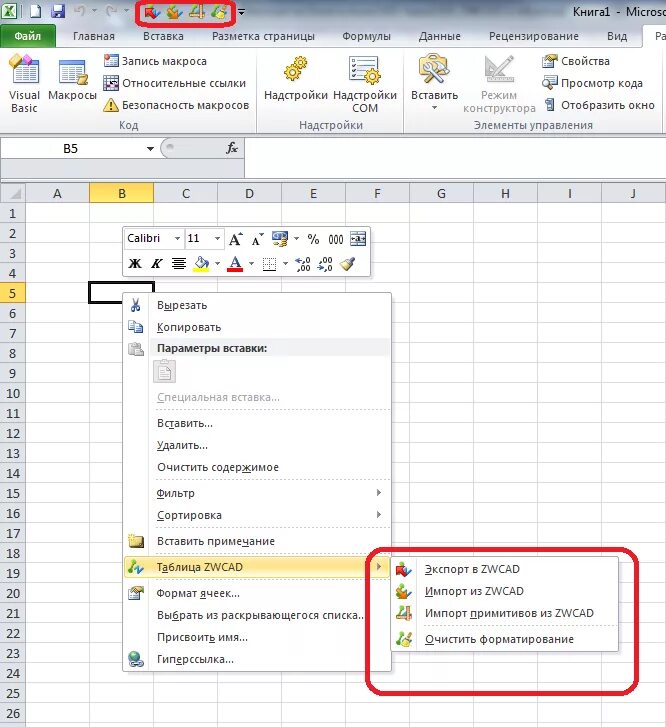Screen dimensions: 666x727
Task: Open Надстройки COM dialog
Action: point(365,84)
